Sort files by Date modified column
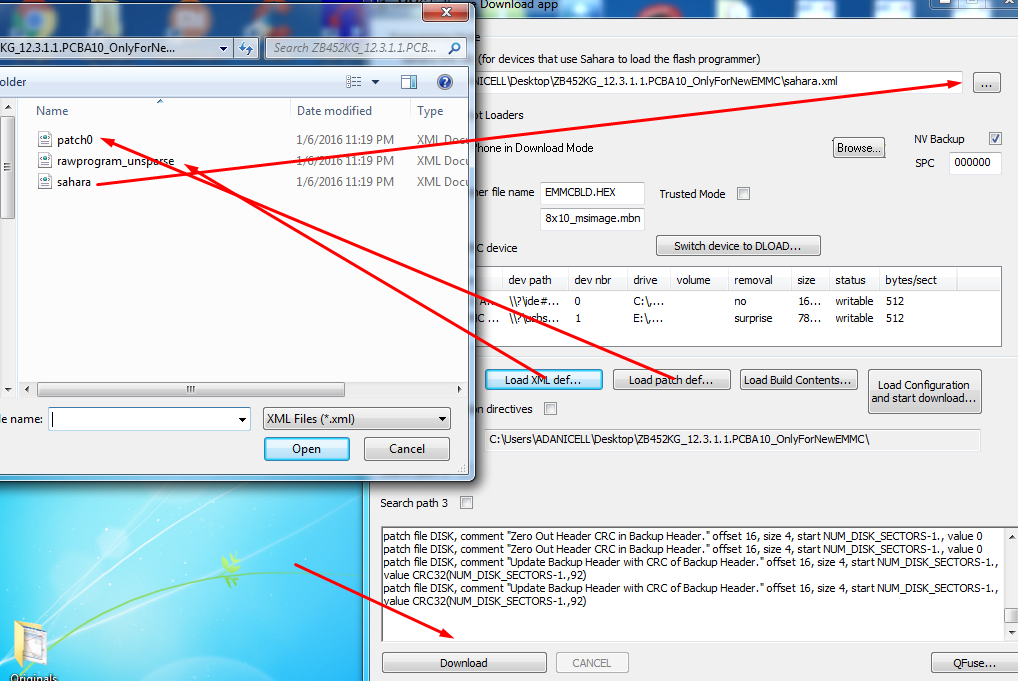The width and height of the screenshot is (1018, 681). pos(334,111)
